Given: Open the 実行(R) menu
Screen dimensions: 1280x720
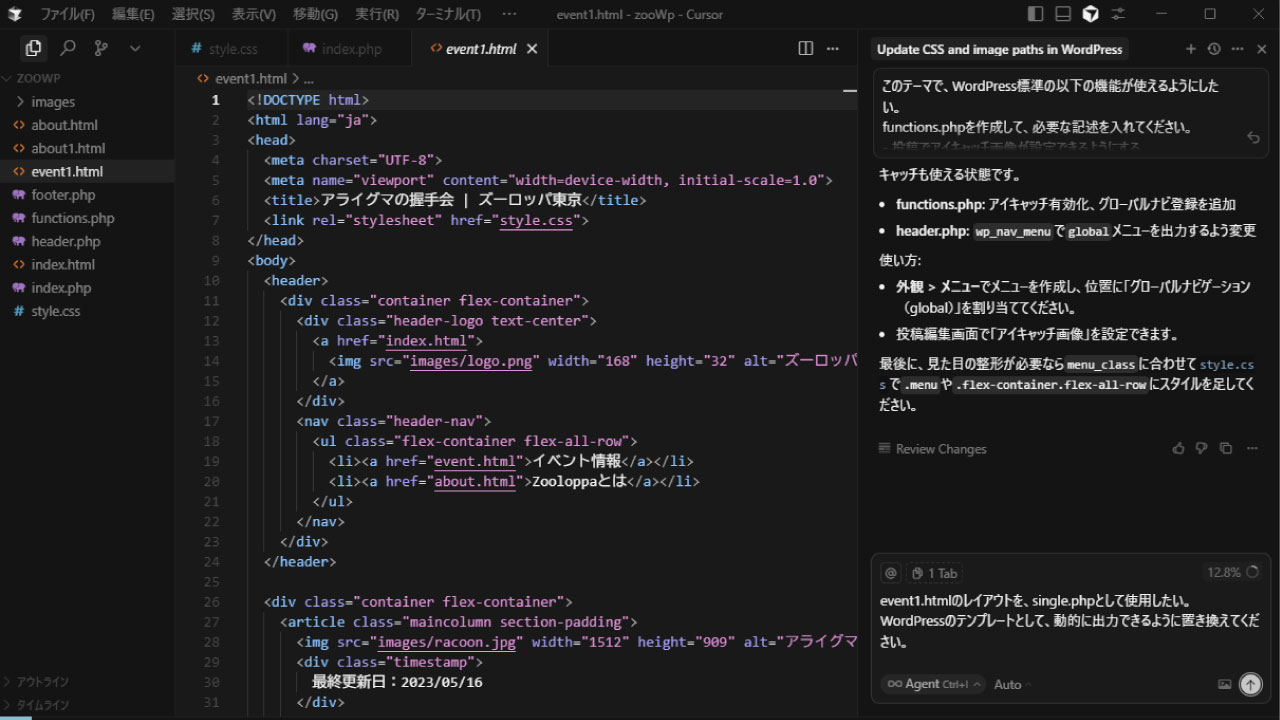Looking at the screenshot, I should [x=377, y=14].
